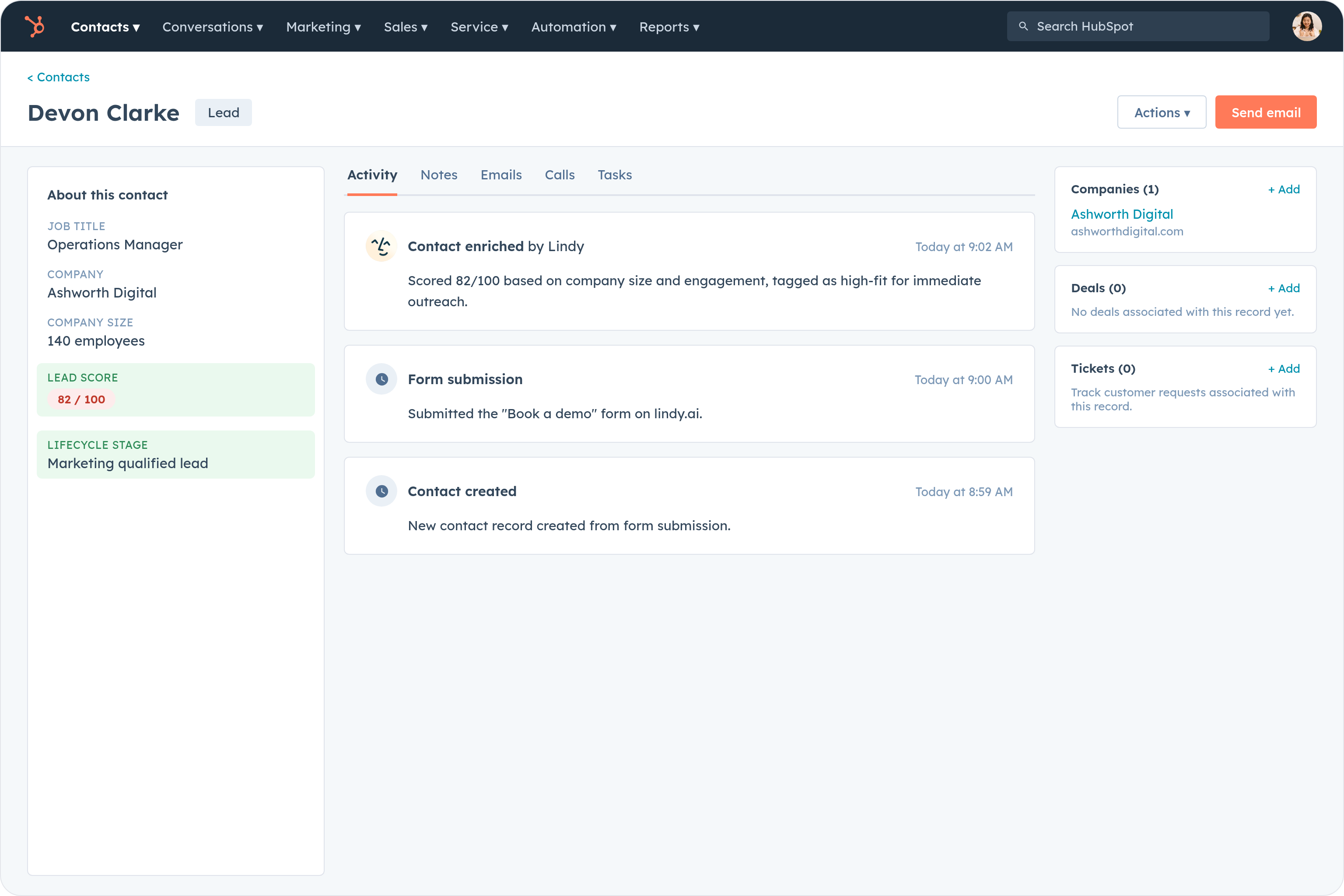
Task: Click the Company value Ashworth Digital in sidebar
Action: pyautogui.click(x=101, y=293)
